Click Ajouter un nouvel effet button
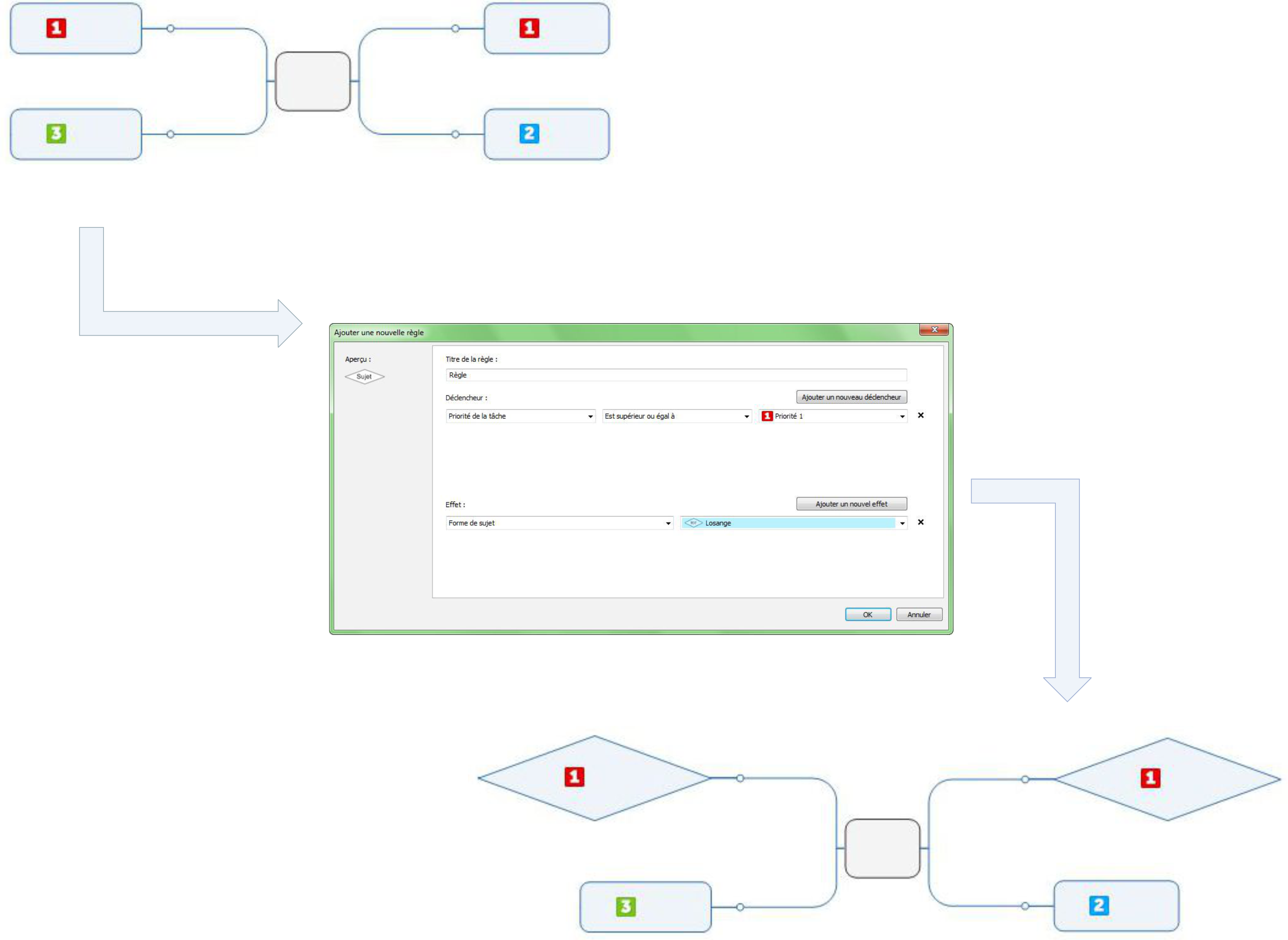 (x=851, y=504)
